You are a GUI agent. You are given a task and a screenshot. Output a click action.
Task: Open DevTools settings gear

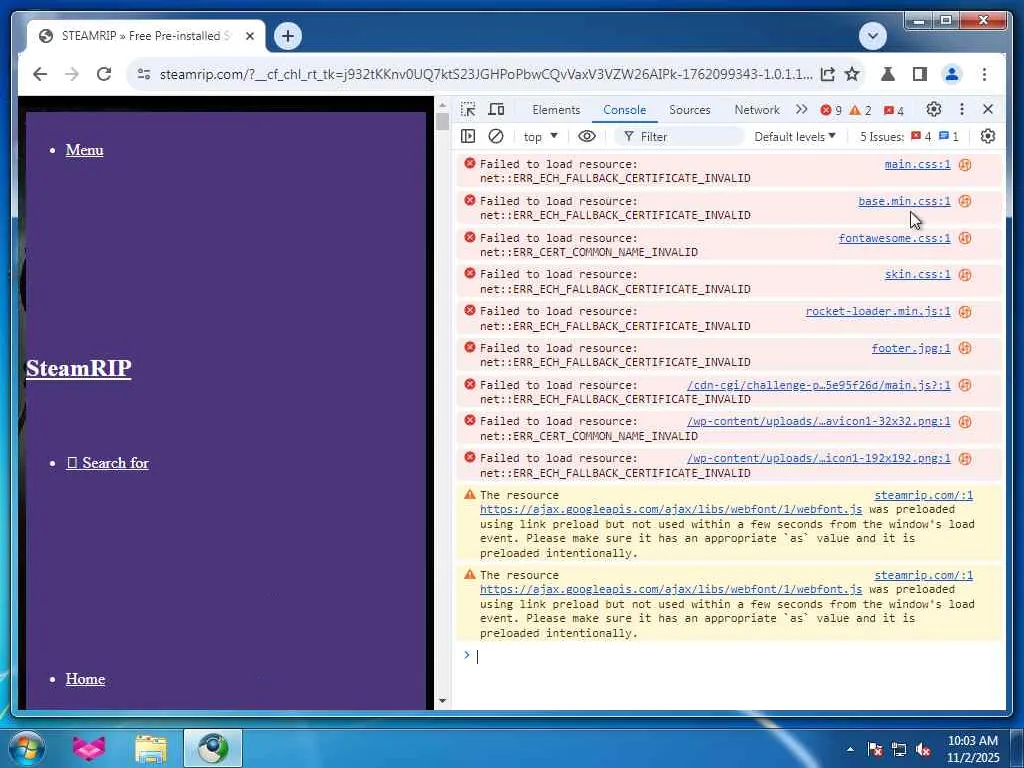(x=934, y=109)
